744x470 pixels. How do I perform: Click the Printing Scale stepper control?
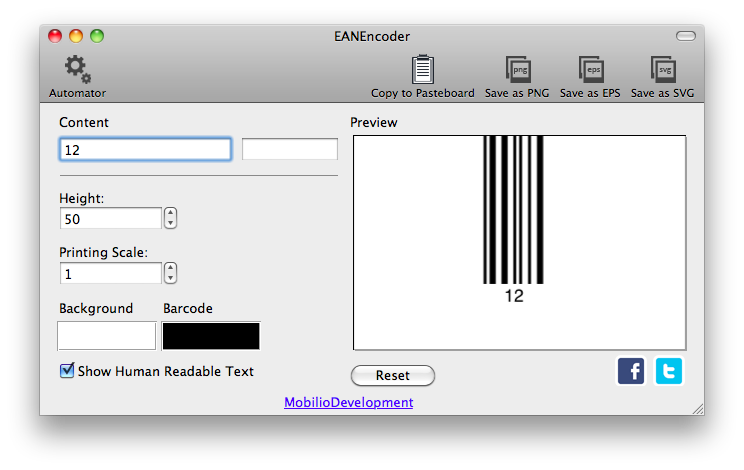pyautogui.click(x=170, y=273)
